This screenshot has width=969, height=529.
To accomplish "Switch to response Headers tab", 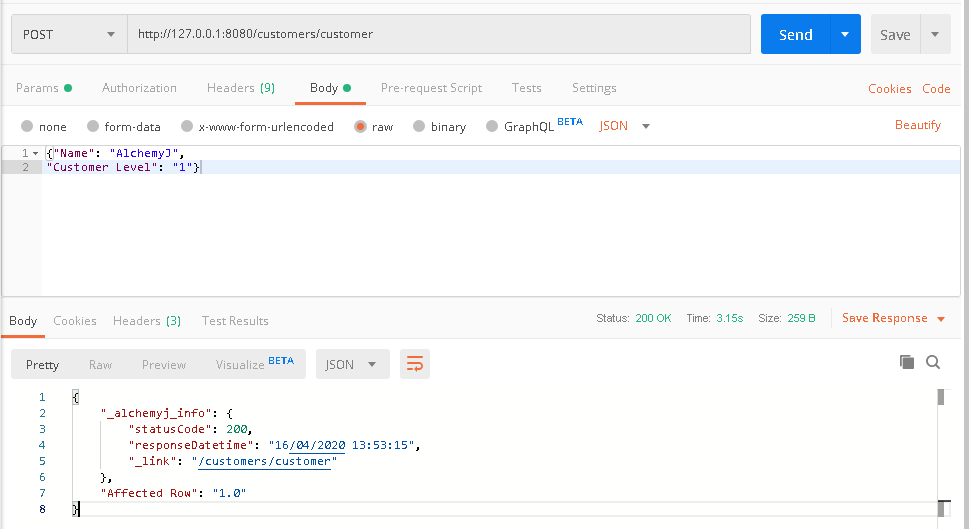I will click(x=146, y=321).
